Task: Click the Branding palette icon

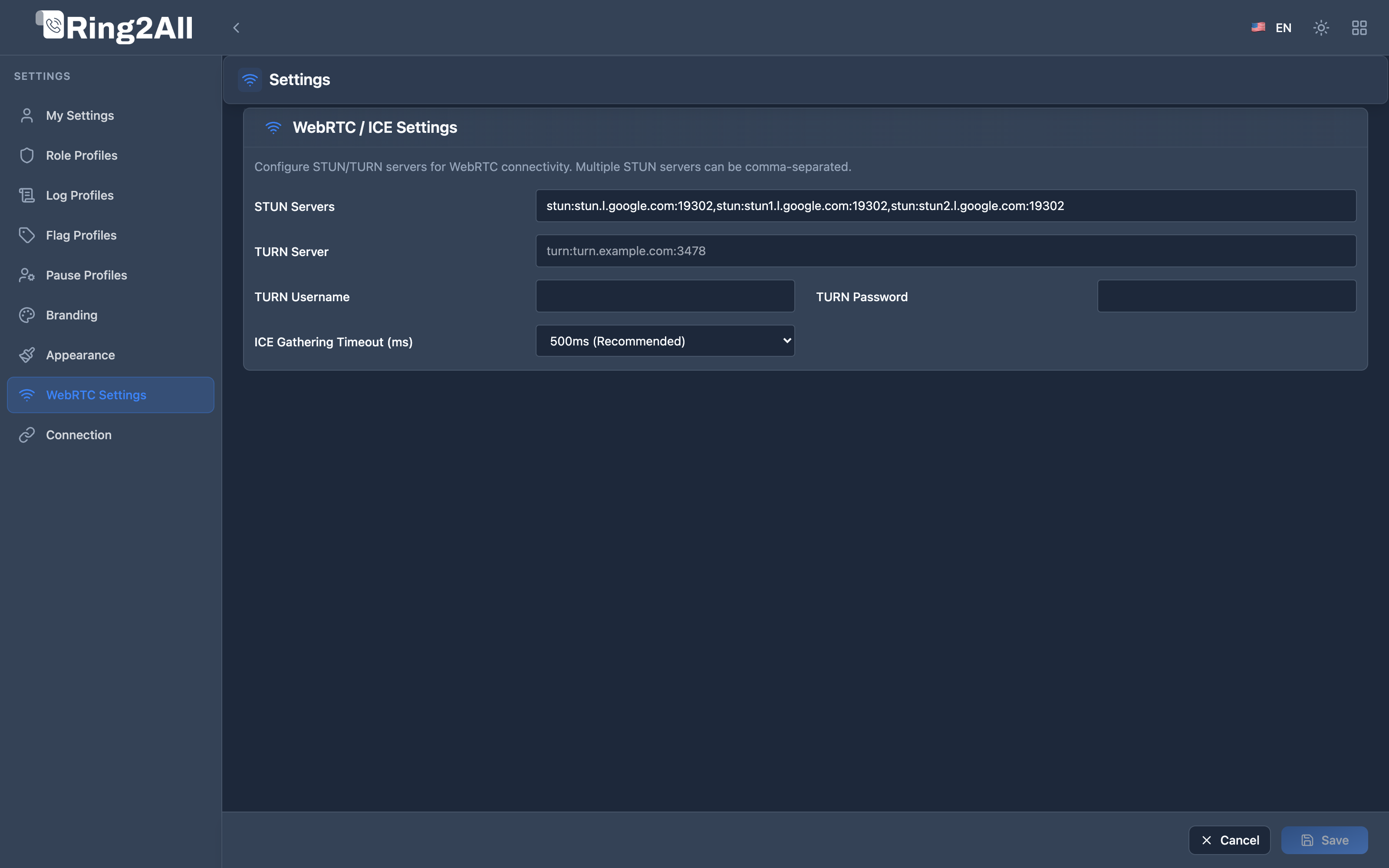Action: 27,315
